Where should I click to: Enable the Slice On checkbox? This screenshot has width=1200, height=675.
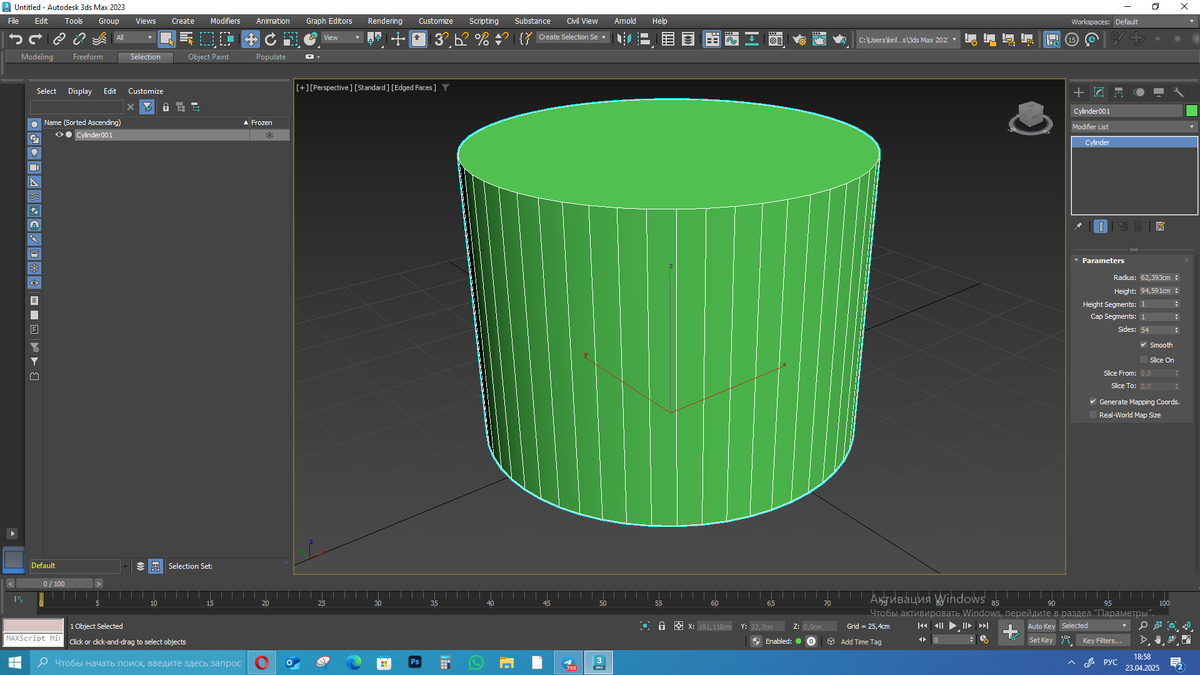[1144, 360]
